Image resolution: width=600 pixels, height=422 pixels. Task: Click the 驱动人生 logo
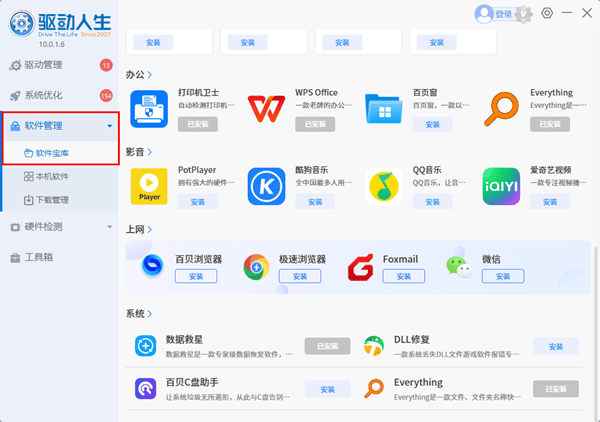60,24
